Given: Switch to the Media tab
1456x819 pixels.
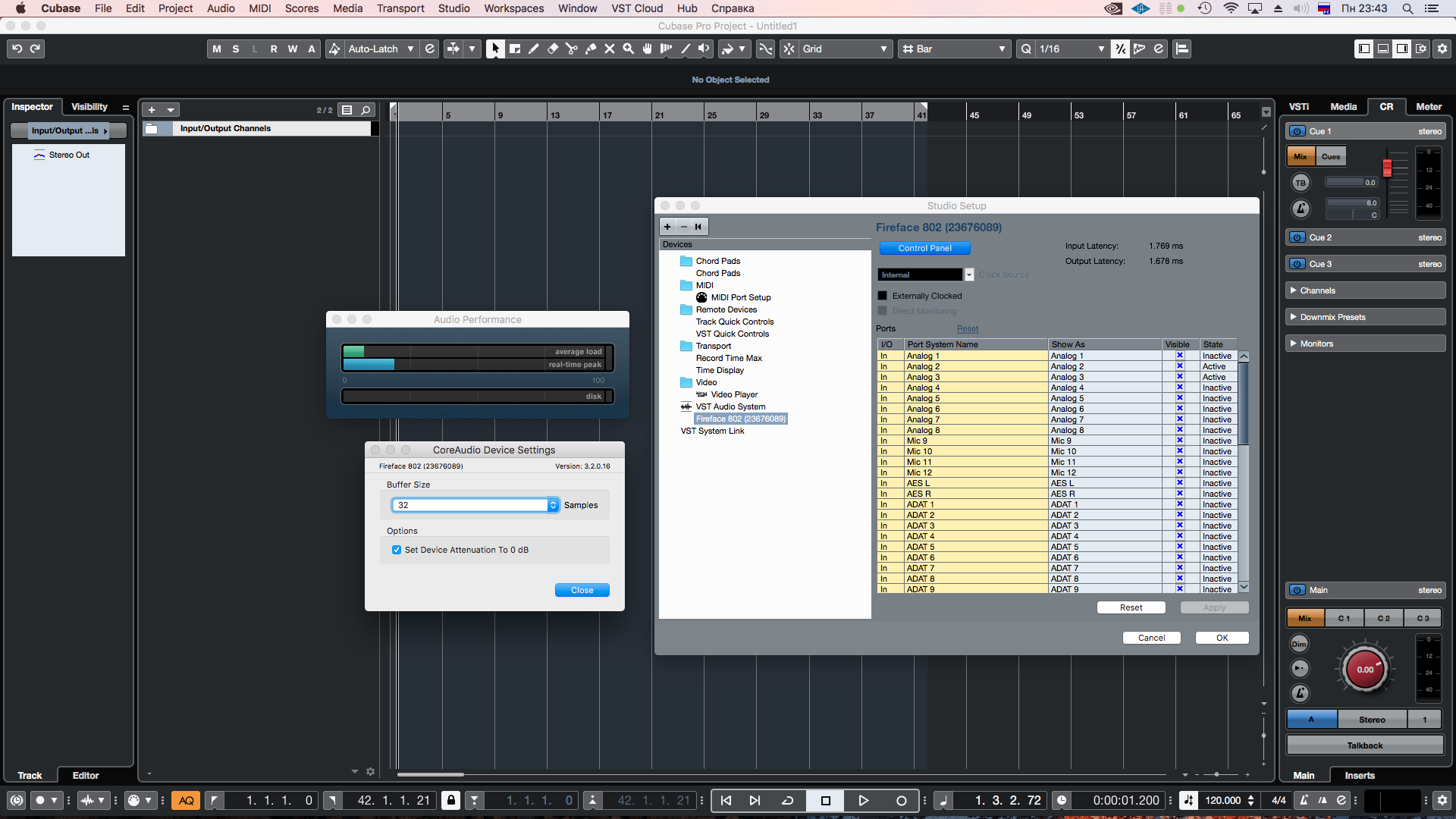Looking at the screenshot, I should (x=1343, y=107).
